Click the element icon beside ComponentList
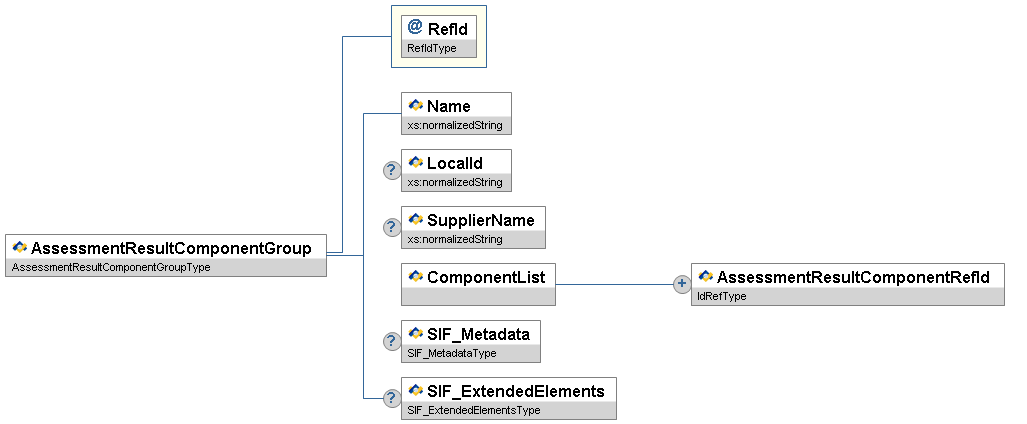The height and width of the screenshot is (424, 1027). [415, 276]
